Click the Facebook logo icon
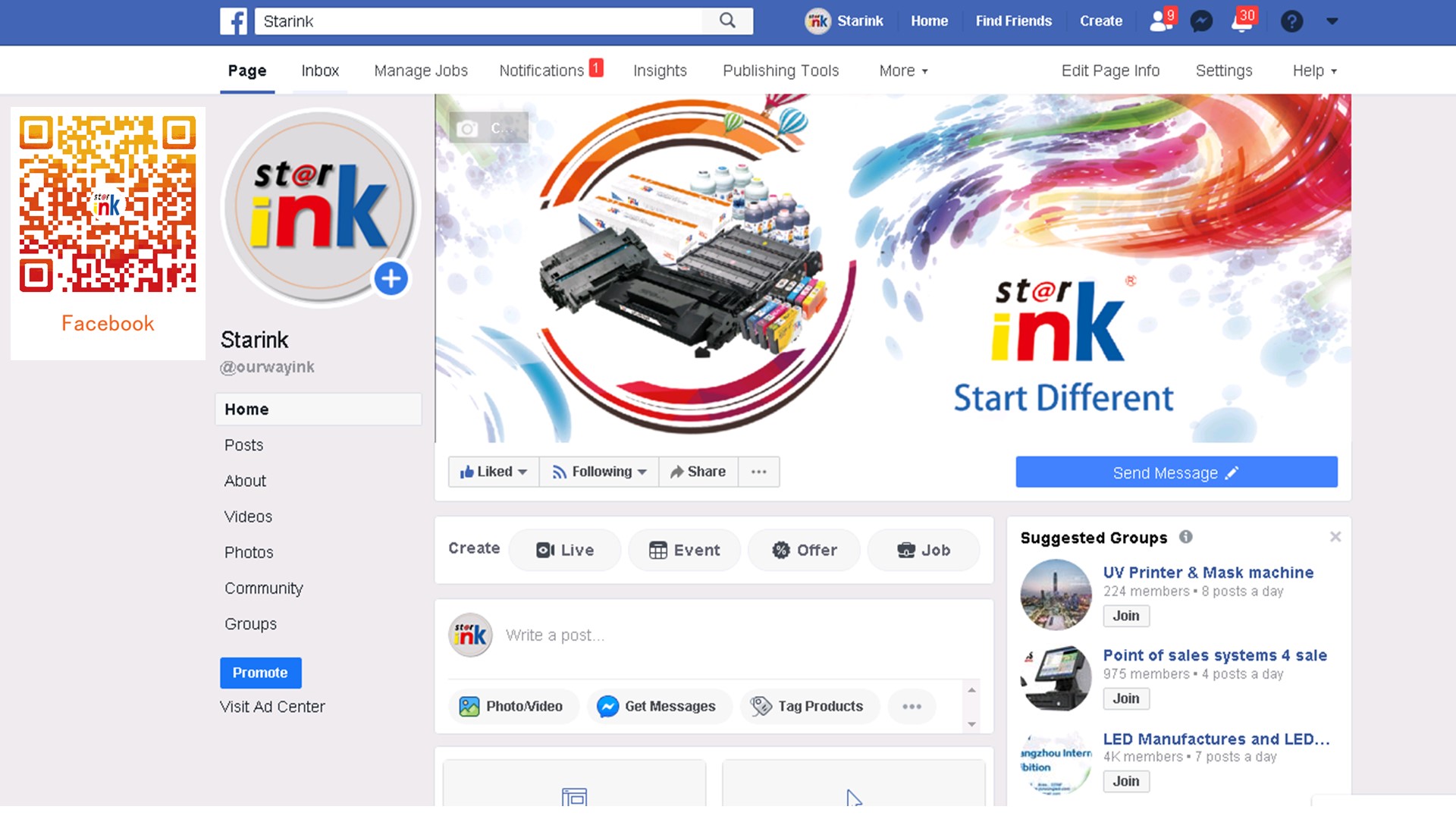 [234, 21]
